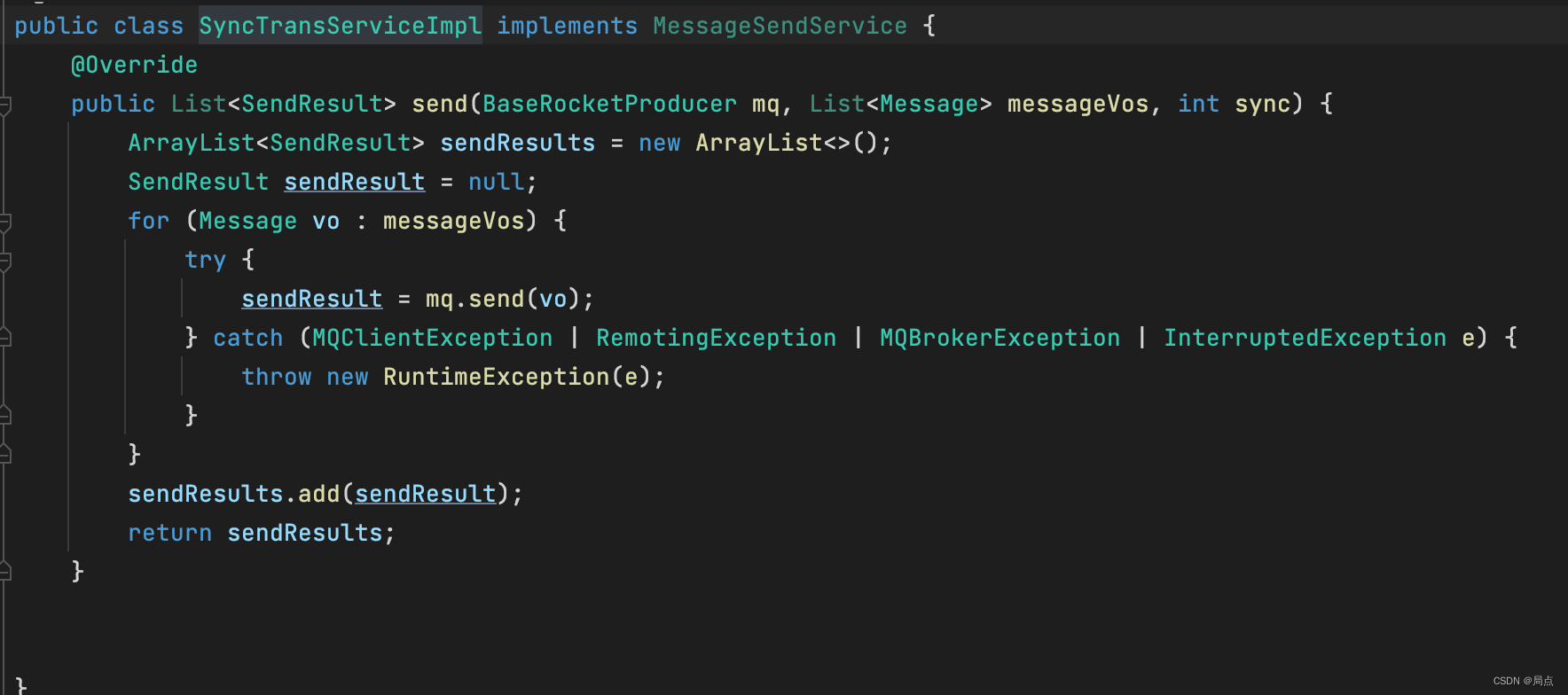Click underlined sendResult assigned from mq.send
The width and height of the screenshot is (1568, 695).
[312, 299]
